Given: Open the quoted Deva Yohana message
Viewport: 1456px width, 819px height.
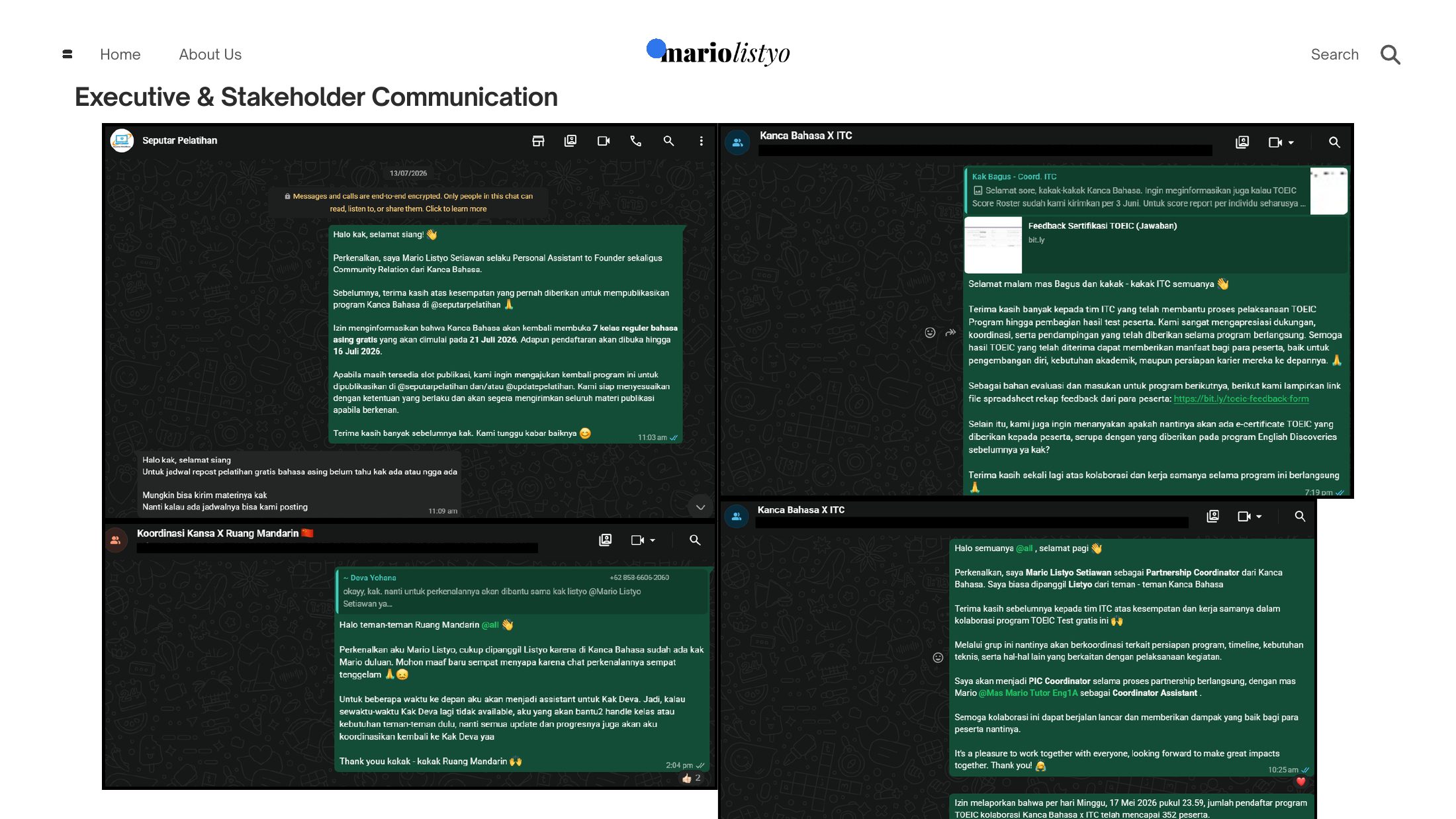Looking at the screenshot, I should pyautogui.click(x=522, y=591).
